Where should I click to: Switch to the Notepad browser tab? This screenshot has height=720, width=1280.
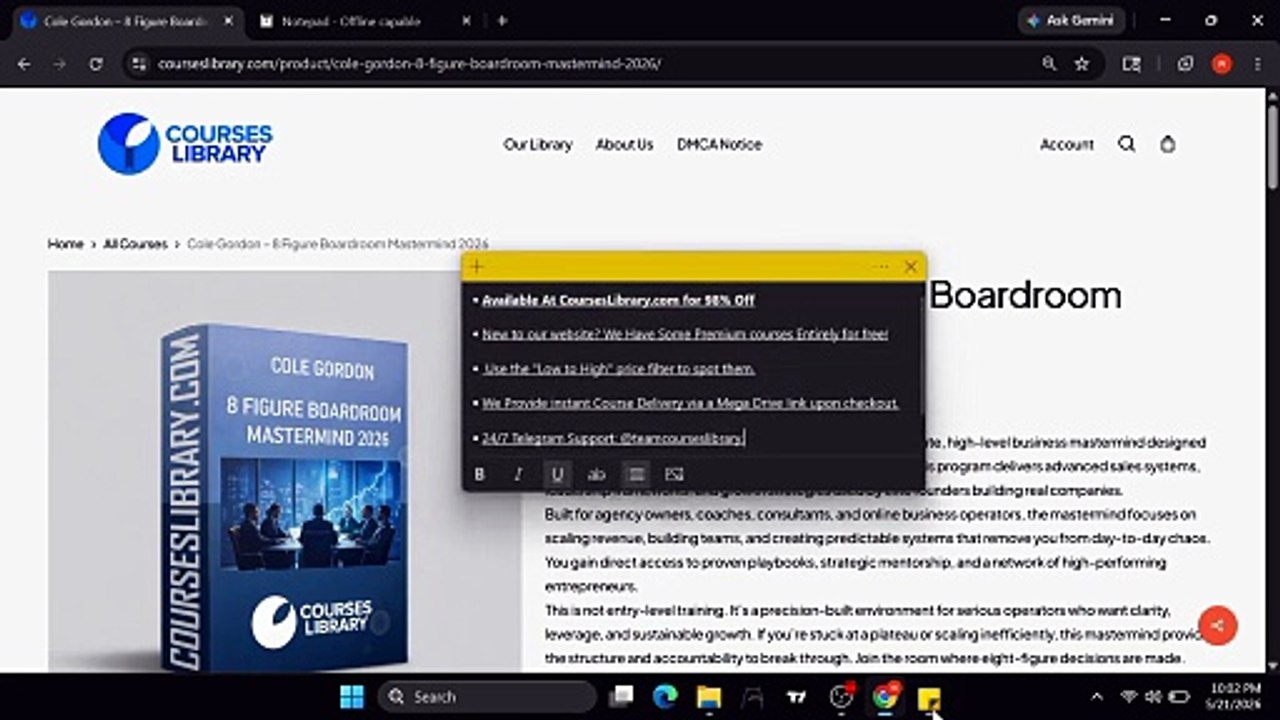[350, 21]
